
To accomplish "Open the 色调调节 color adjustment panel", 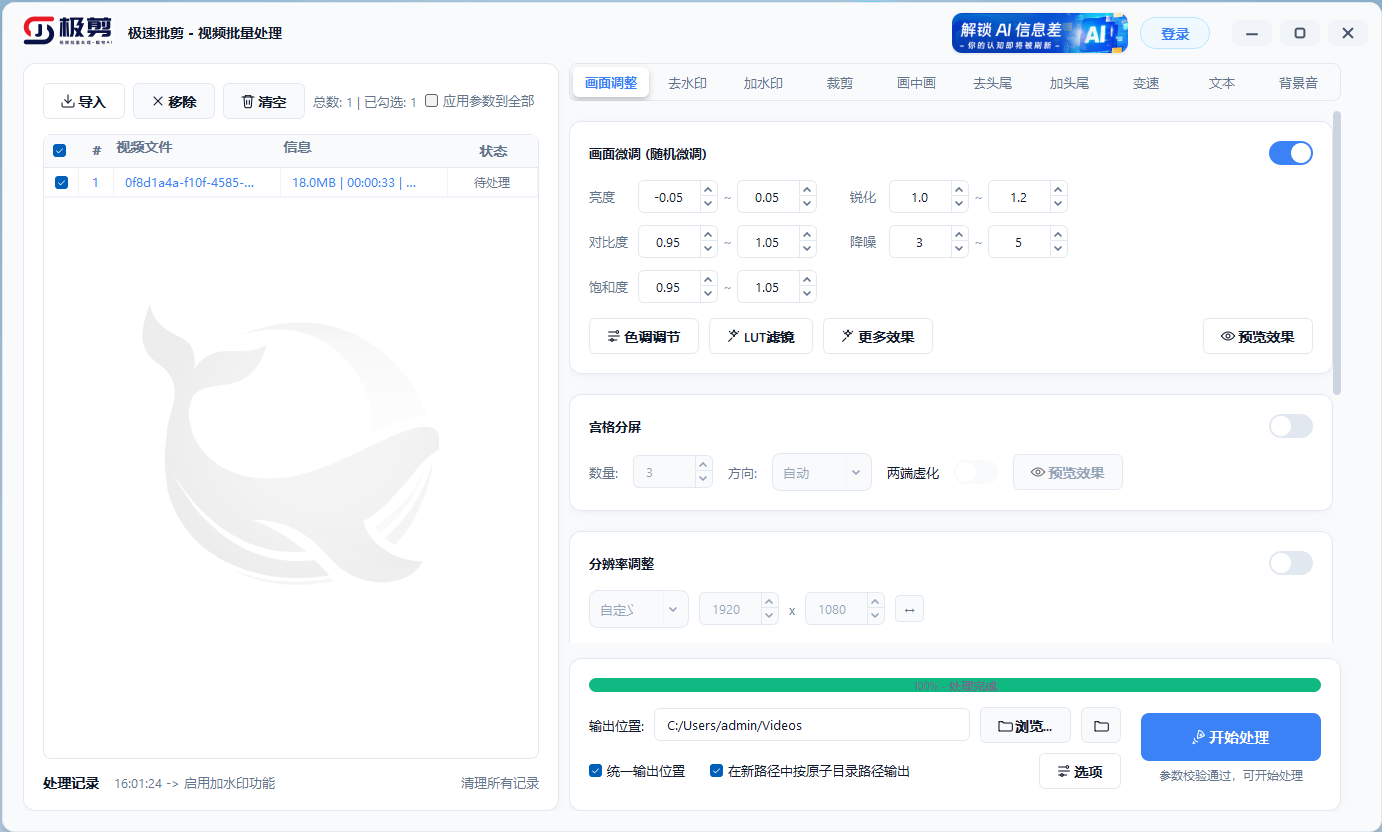I will pyautogui.click(x=643, y=336).
